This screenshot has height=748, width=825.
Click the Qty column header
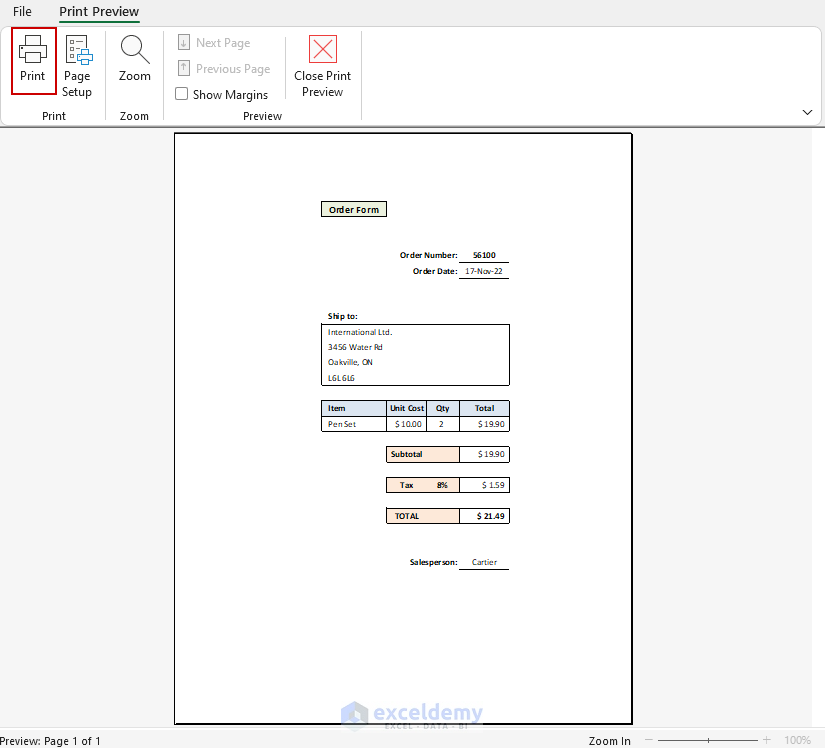(442, 408)
